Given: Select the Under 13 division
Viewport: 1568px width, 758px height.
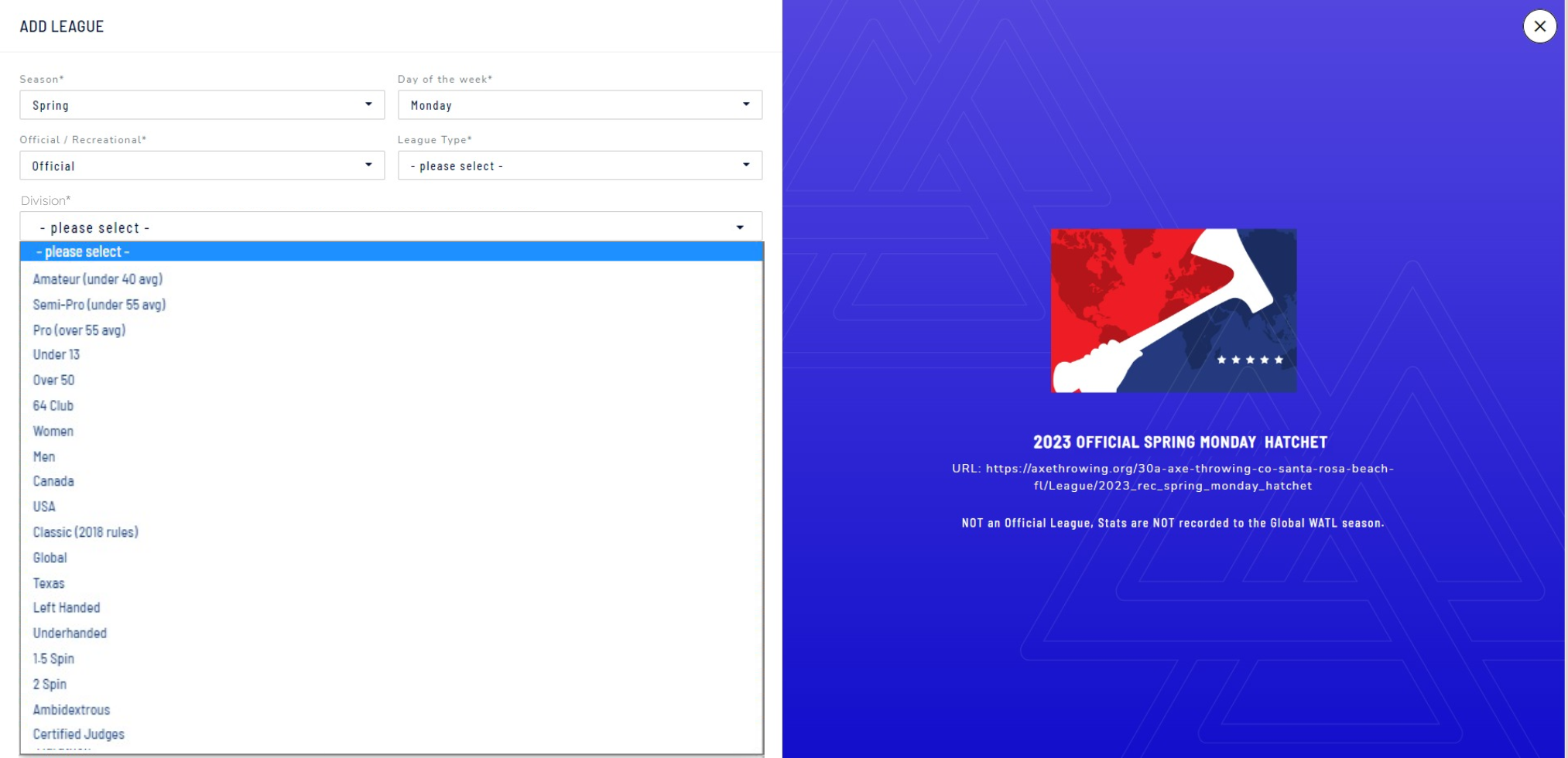Looking at the screenshot, I should point(56,355).
